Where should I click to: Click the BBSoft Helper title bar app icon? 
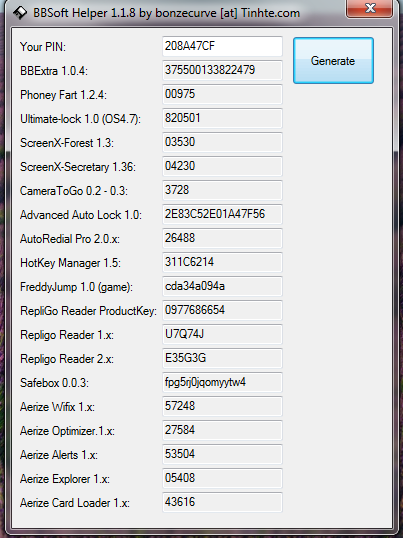[x=20, y=13]
